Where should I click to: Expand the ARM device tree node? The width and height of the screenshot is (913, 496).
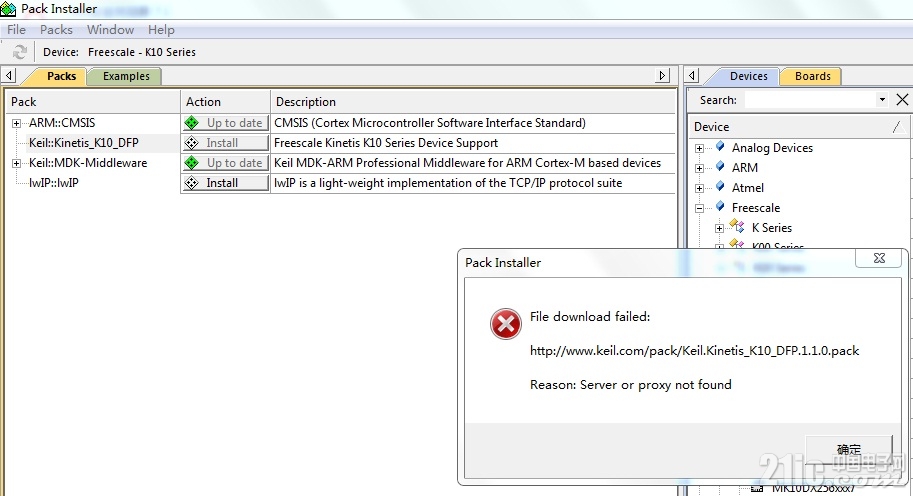click(x=699, y=168)
